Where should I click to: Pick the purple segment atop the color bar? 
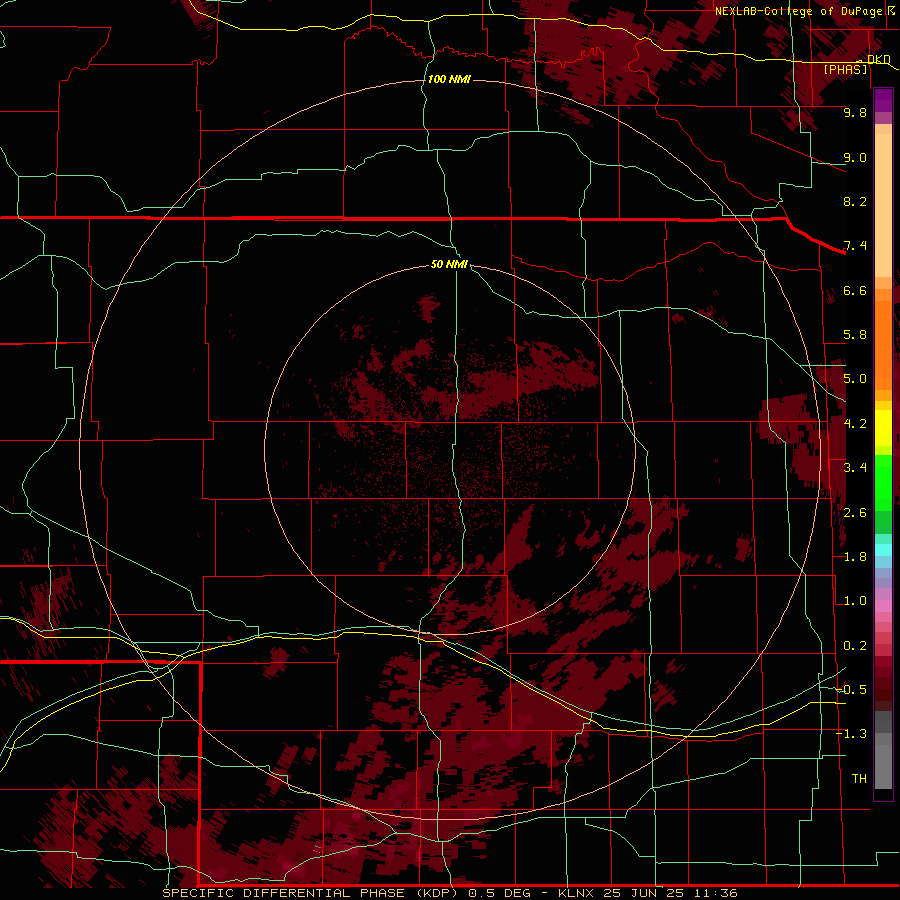pos(883,100)
